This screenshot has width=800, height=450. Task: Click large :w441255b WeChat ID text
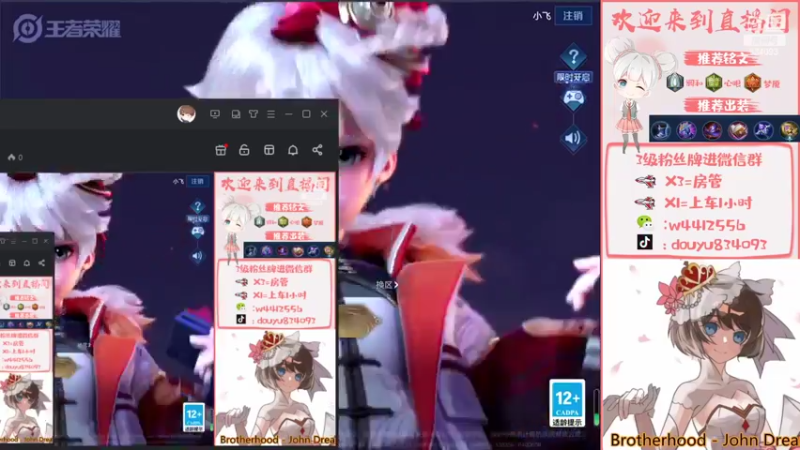704,224
